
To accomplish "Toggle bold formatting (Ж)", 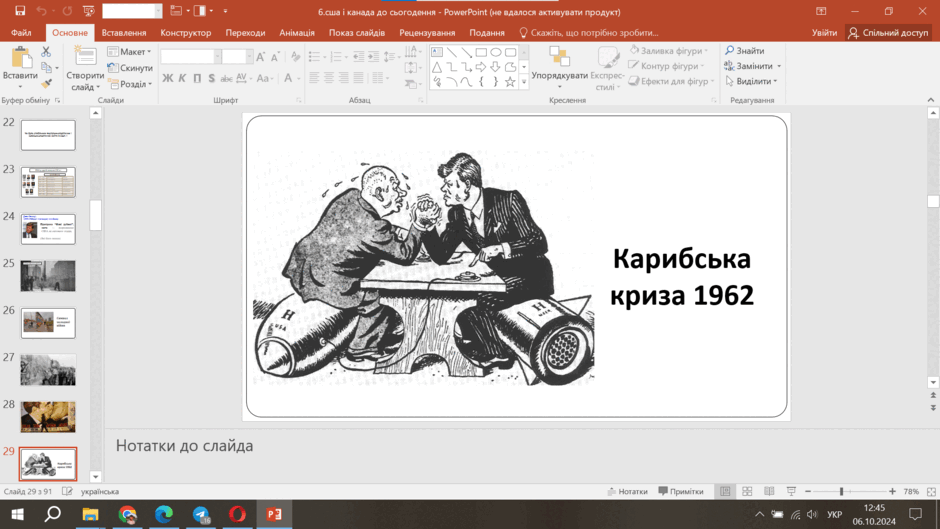I will [x=168, y=79].
